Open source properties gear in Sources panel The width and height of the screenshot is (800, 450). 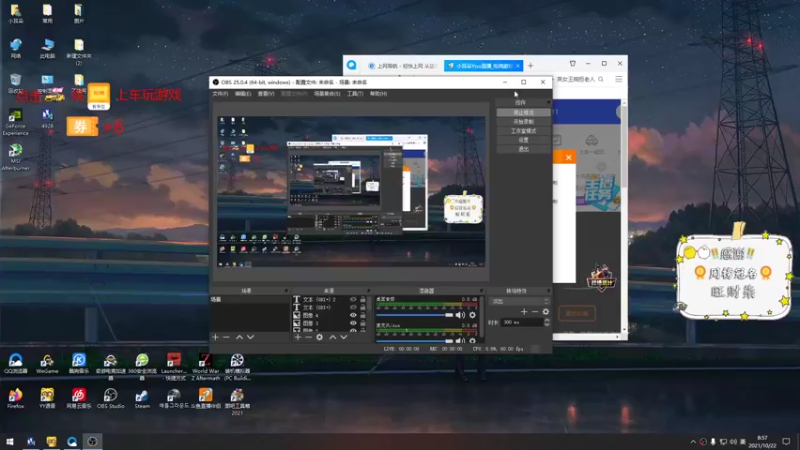(319, 337)
